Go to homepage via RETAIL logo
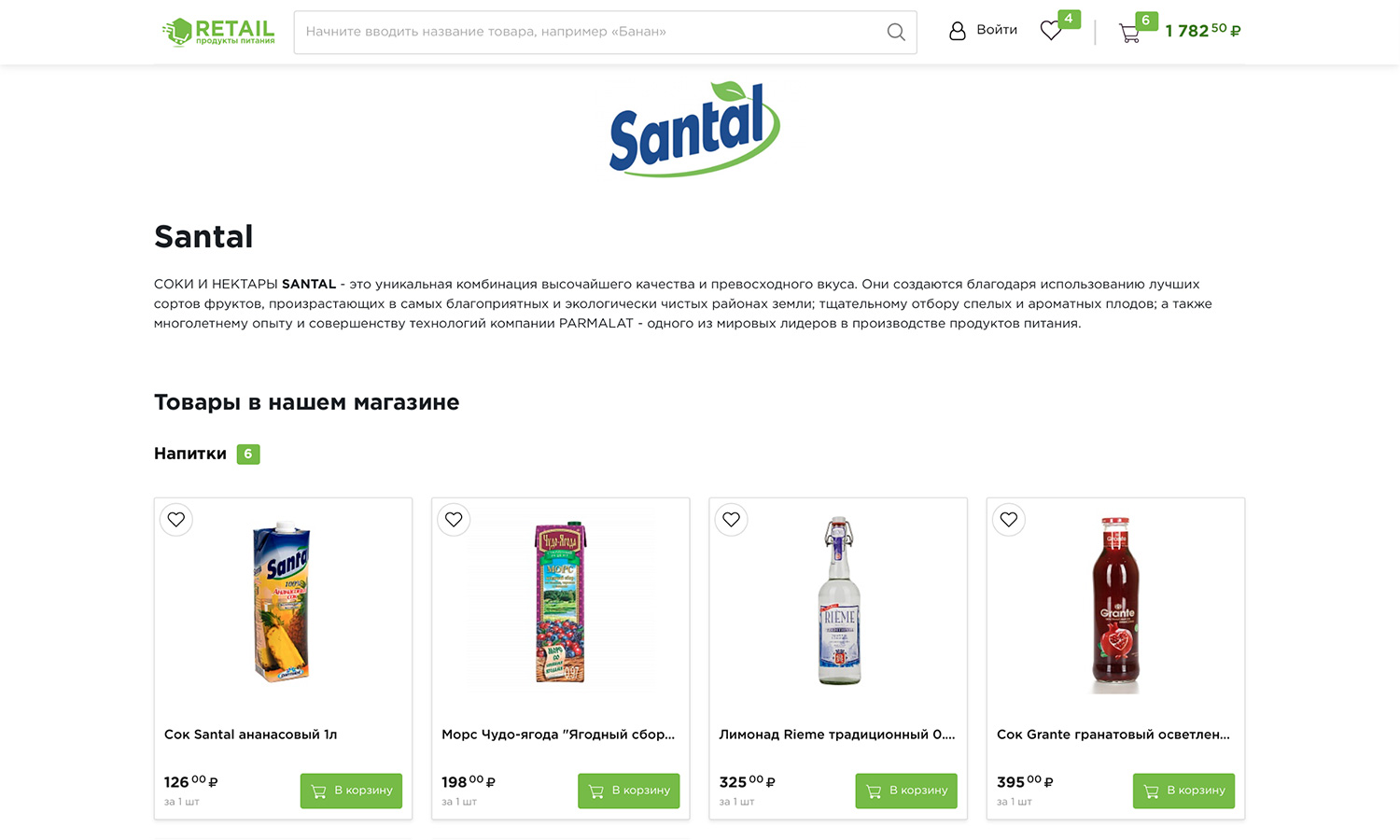This screenshot has height=840, width=1400. tap(218, 32)
